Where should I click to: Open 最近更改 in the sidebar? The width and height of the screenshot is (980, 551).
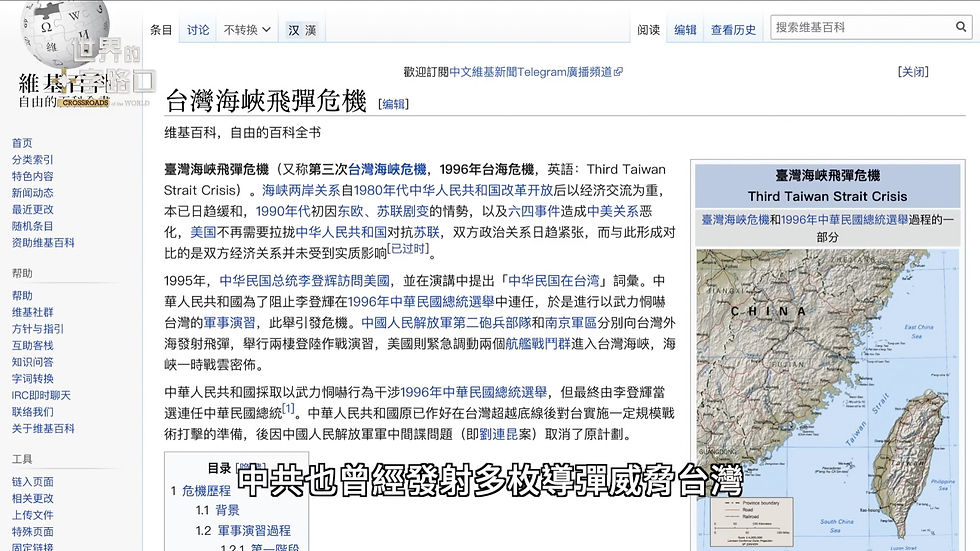coord(32,209)
